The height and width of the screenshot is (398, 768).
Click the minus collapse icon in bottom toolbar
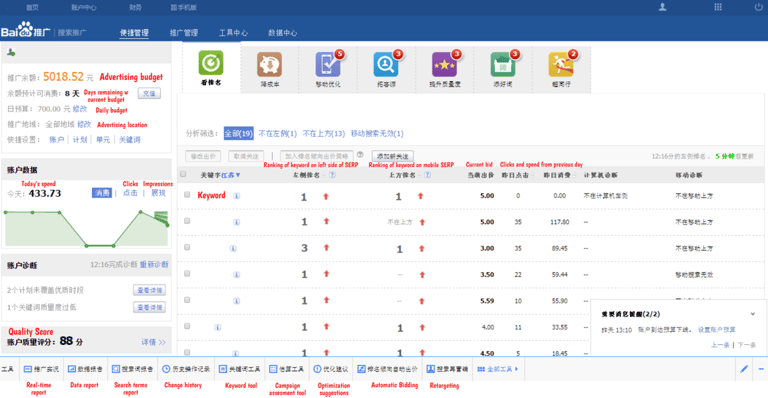[x=761, y=369]
